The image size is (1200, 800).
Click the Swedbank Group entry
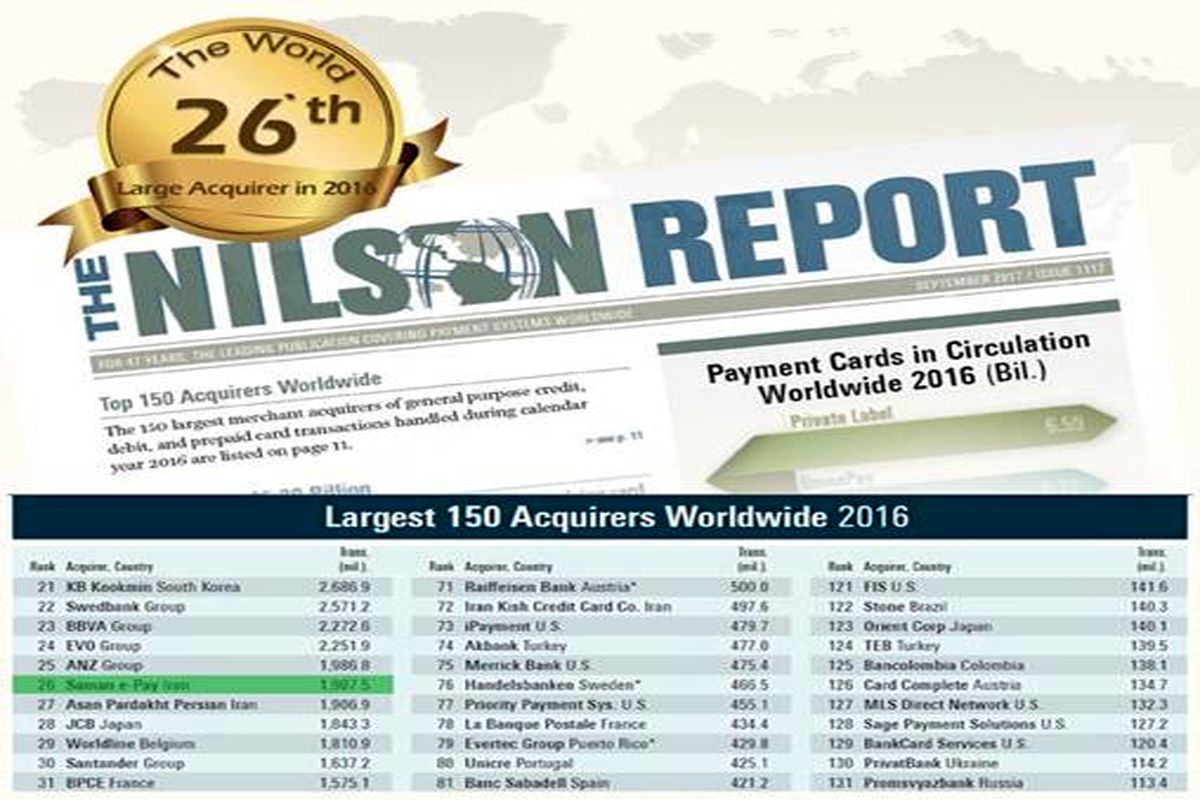point(125,607)
